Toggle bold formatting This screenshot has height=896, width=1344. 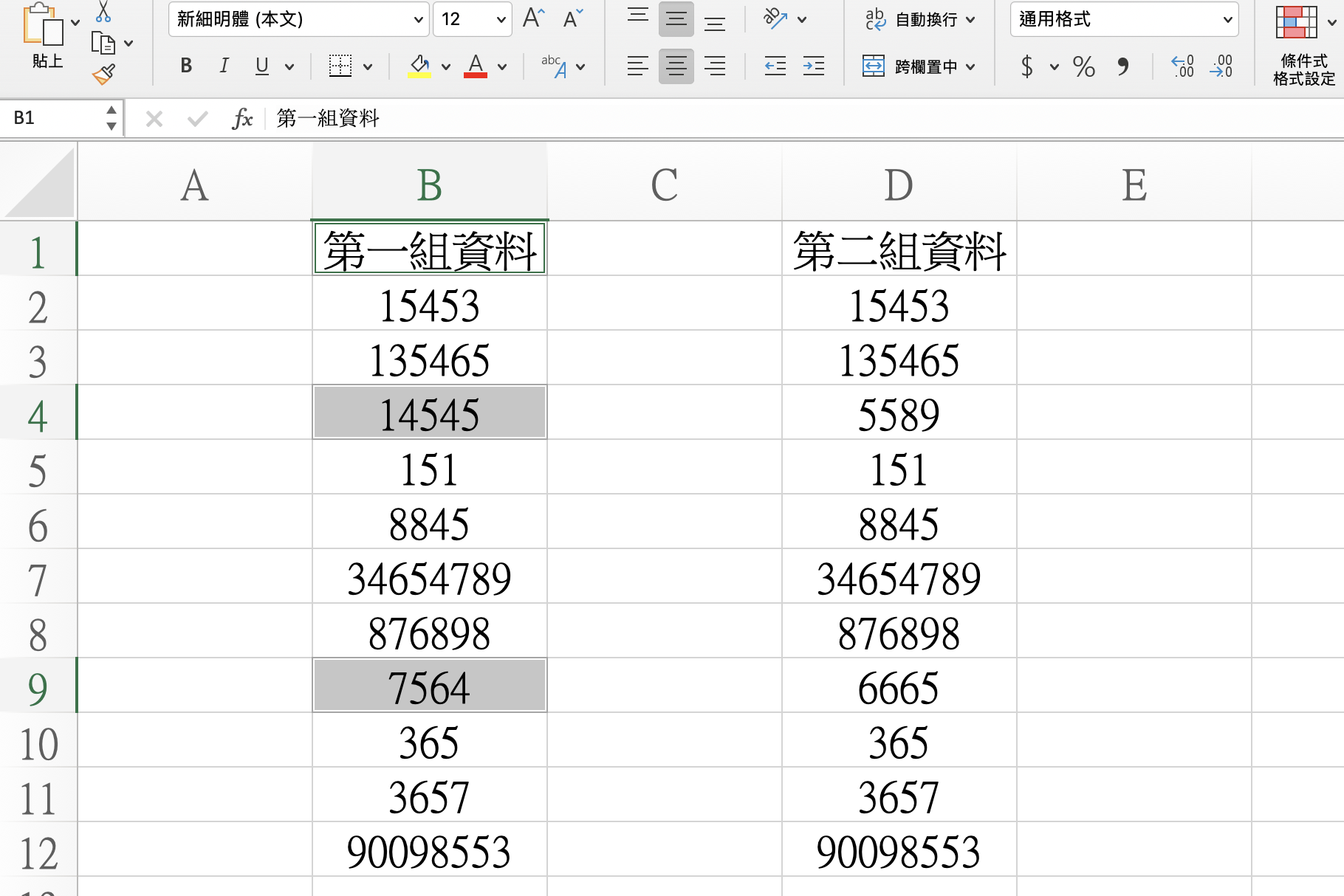(185, 66)
